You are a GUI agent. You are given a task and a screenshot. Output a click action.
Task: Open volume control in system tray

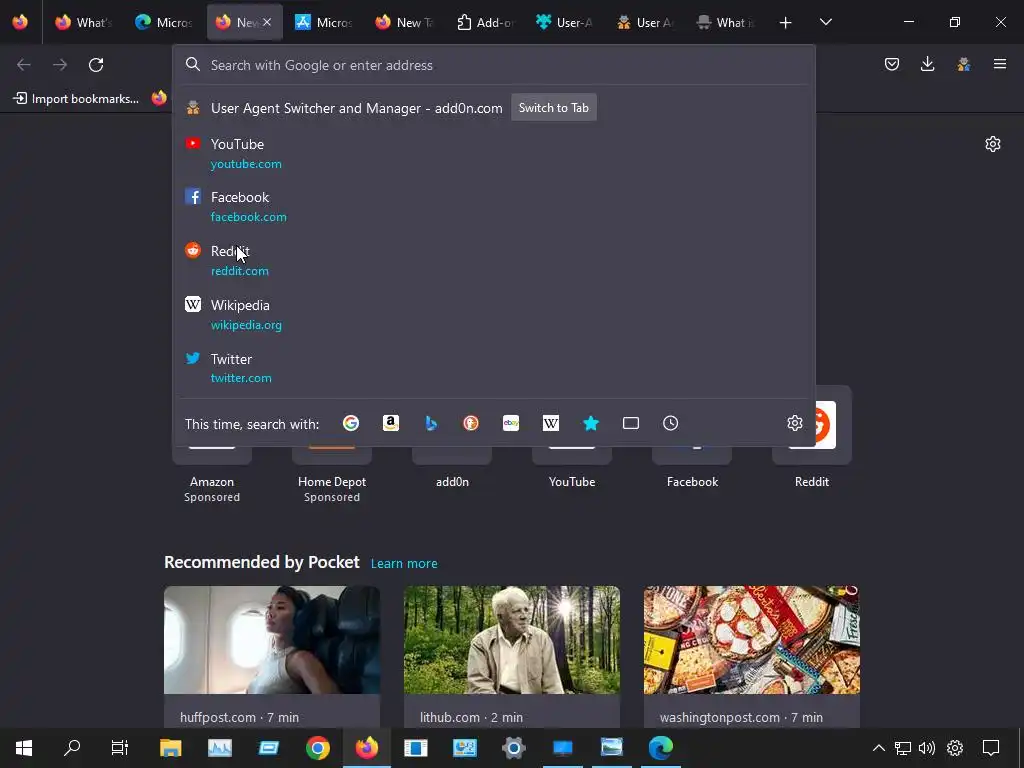(926, 748)
